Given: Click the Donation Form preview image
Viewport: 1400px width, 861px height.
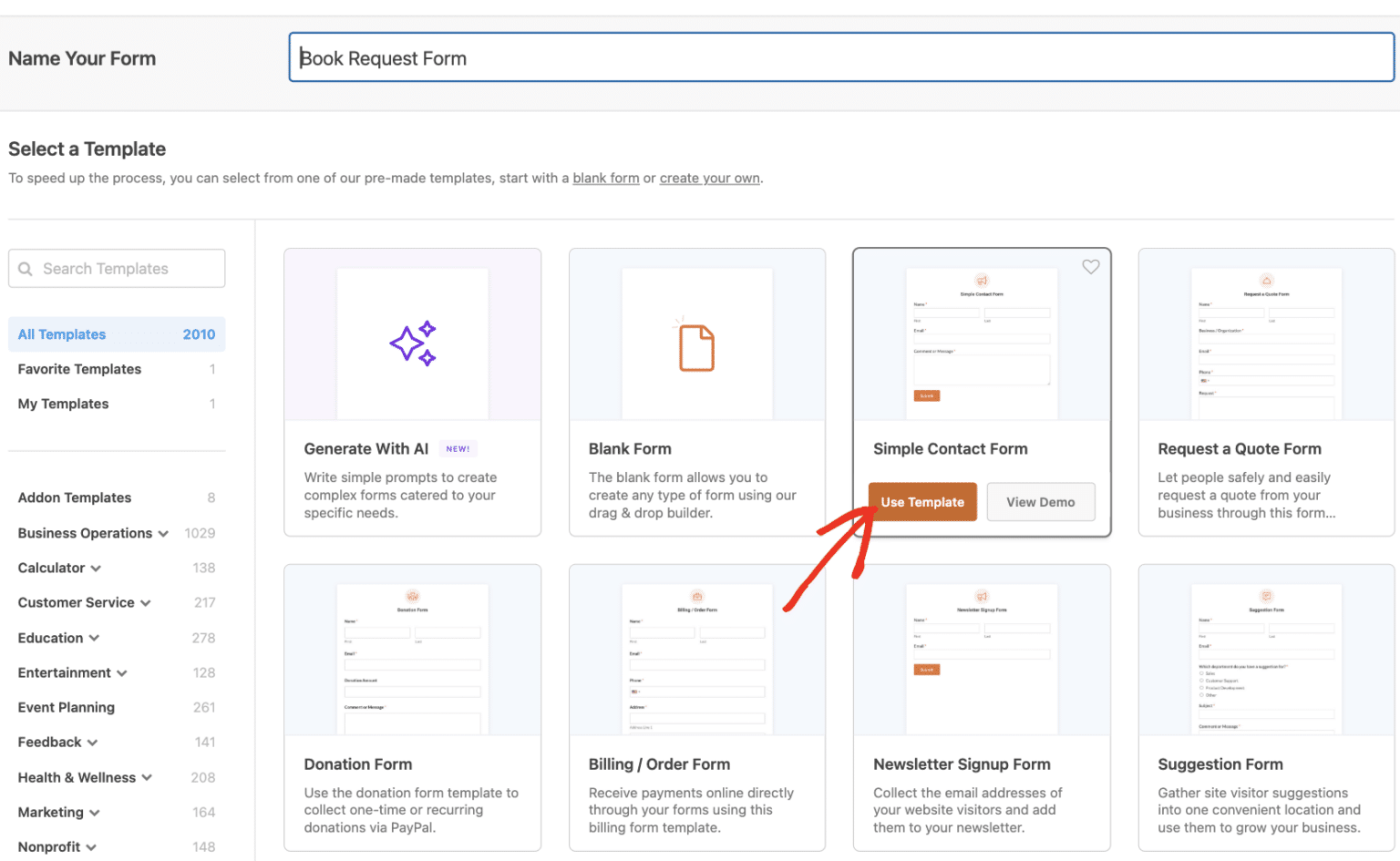Looking at the screenshot, I should (412, 651).
